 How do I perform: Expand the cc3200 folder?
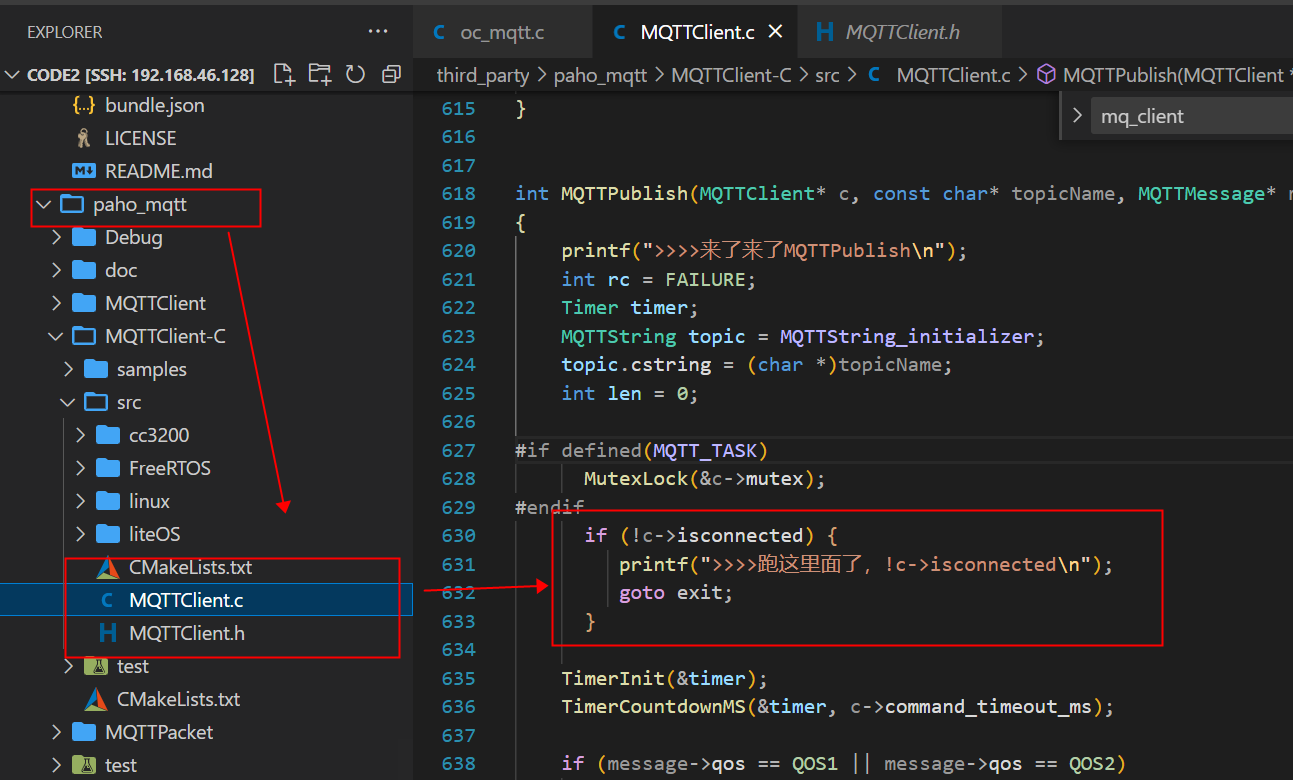[x=81, y=436]
